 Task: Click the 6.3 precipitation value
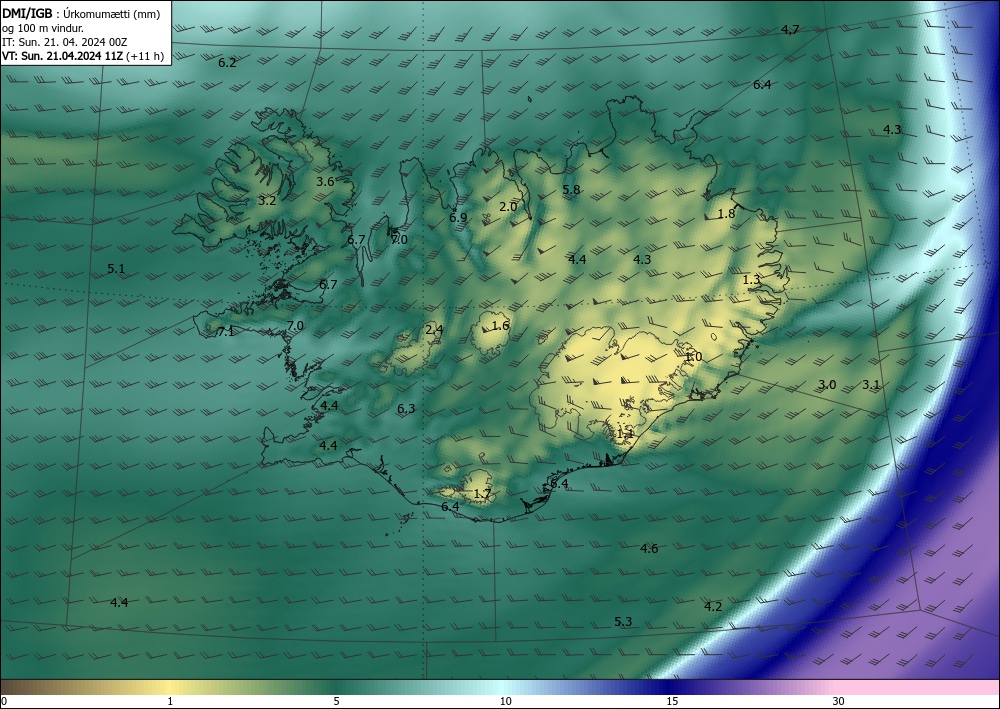(x=406, y=409)
